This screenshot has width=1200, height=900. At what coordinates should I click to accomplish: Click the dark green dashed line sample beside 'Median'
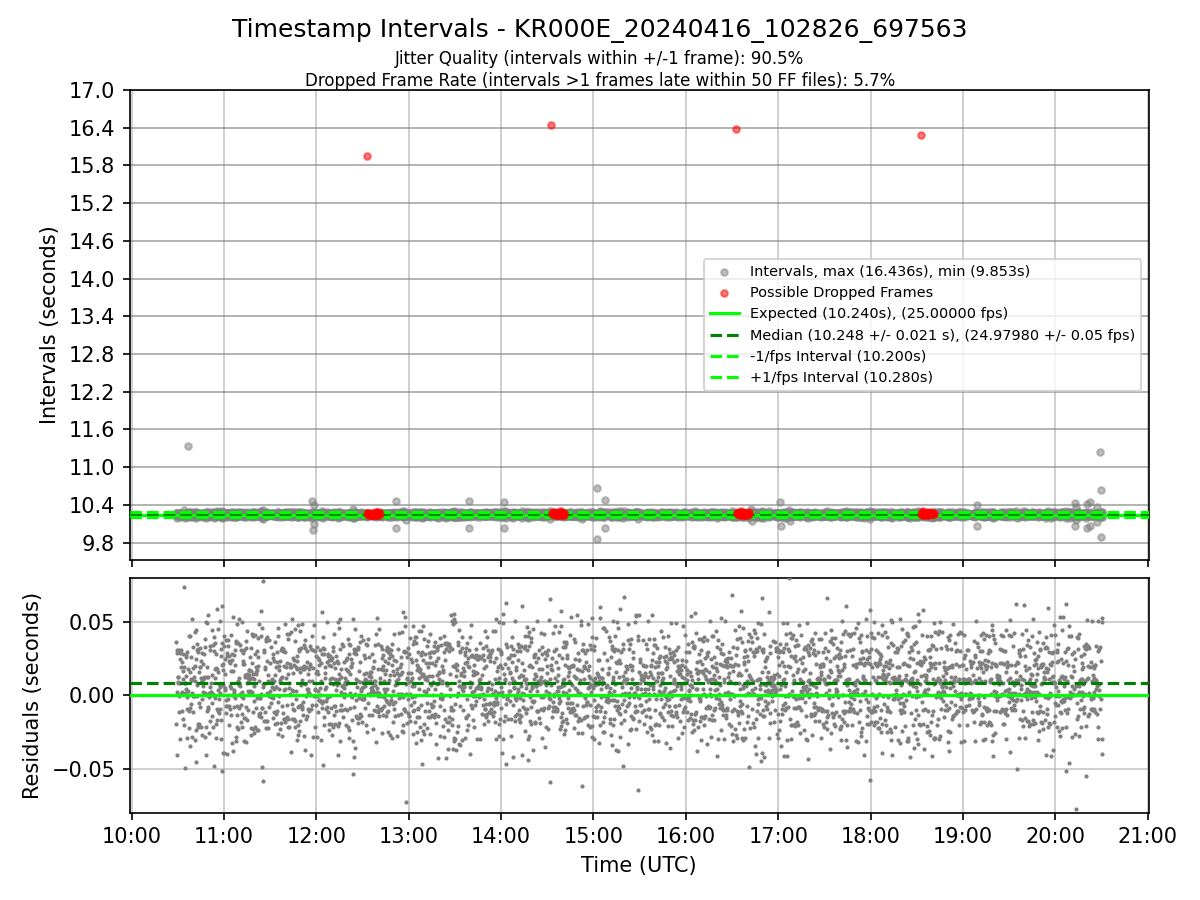pos(725,335)
